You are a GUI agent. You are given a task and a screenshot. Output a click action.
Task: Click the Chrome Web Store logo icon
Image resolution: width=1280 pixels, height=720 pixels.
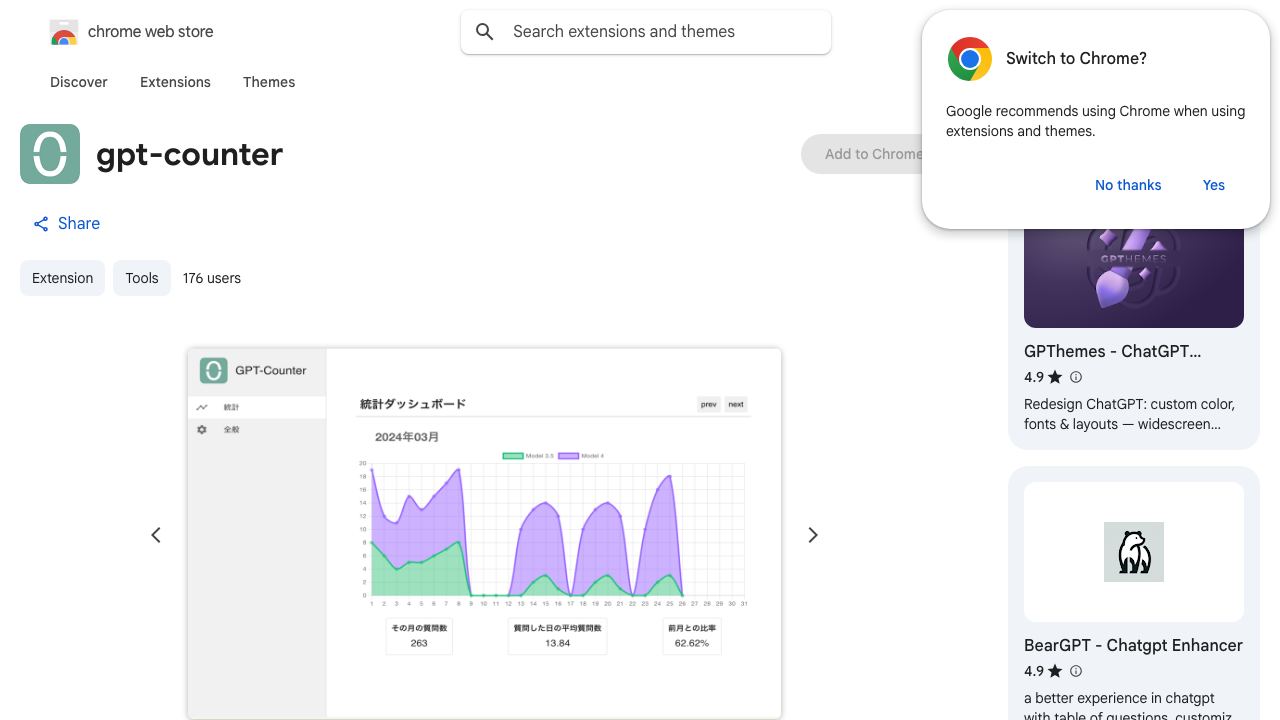pyautogui.click(x=64, y=33)
